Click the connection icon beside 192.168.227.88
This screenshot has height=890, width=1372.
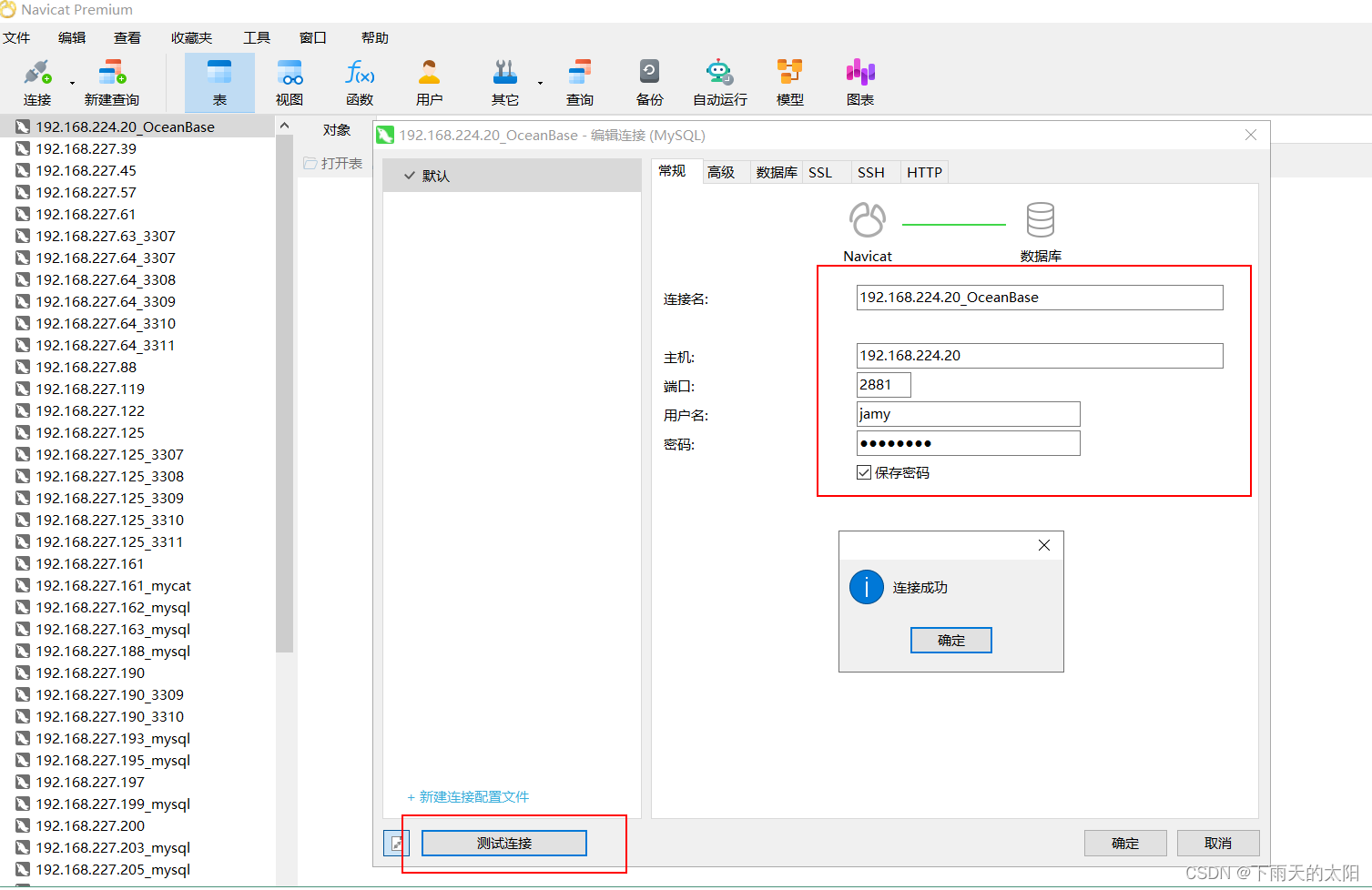click(23, 367)
